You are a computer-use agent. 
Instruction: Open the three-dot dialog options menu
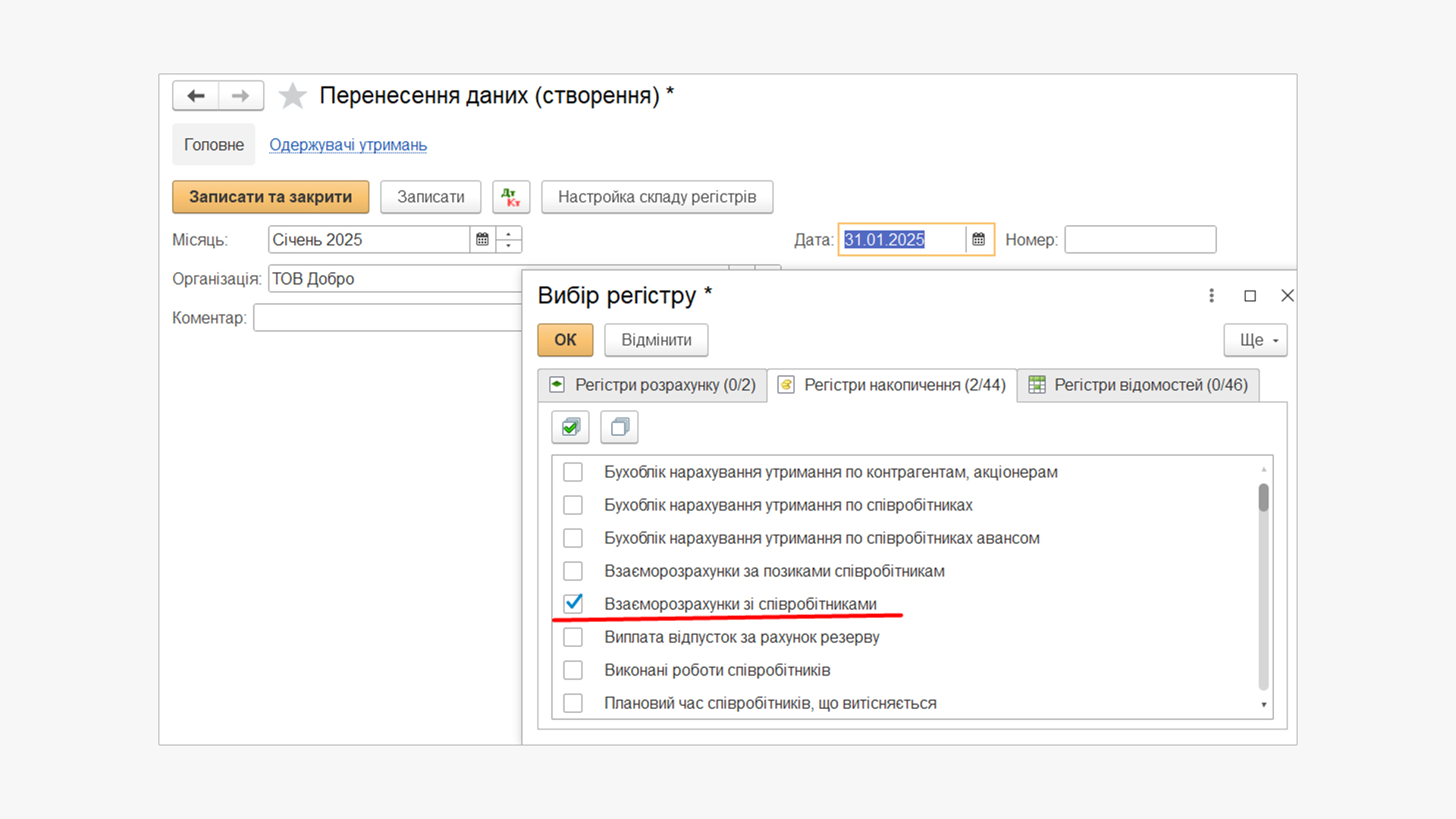pos(1211,296)
